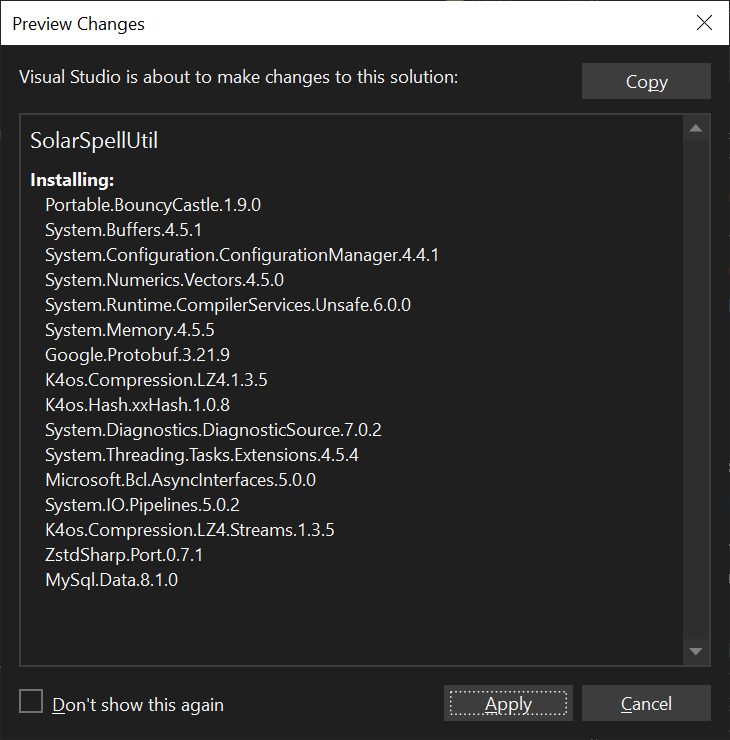Click the scrollbar down arrow
730x740 pixels.
[x=696, y=652]
